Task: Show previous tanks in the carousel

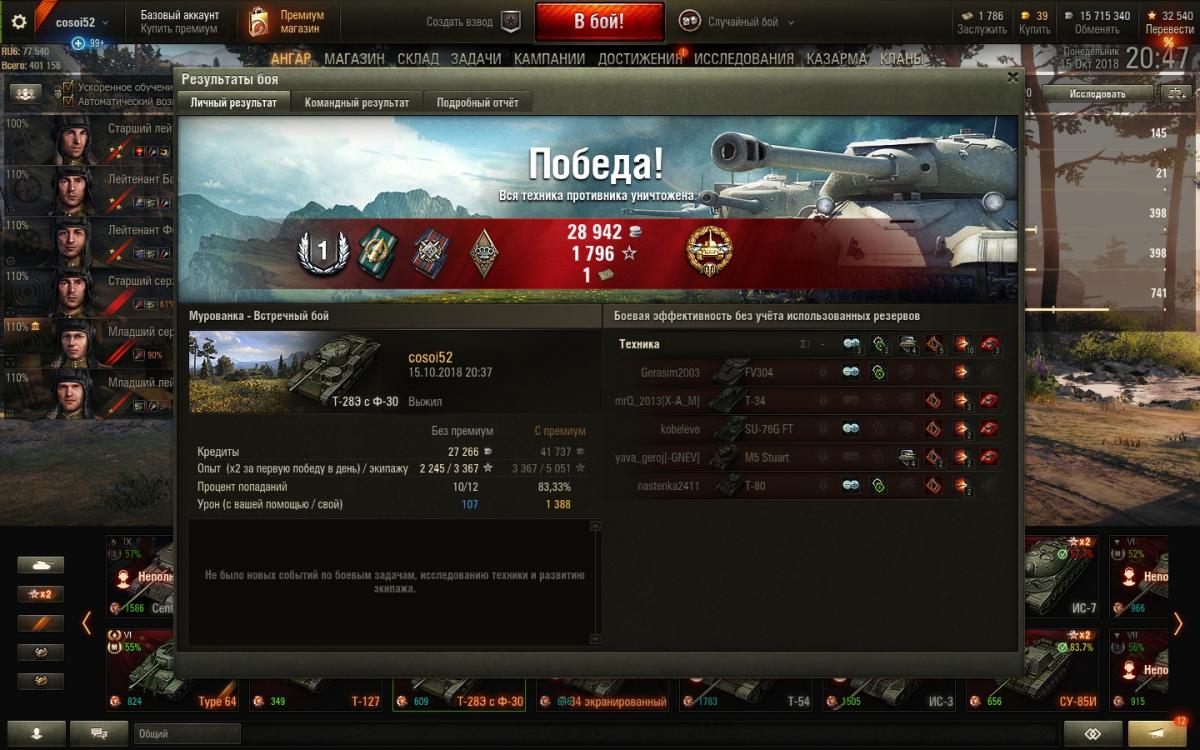Action: point(87,623)
